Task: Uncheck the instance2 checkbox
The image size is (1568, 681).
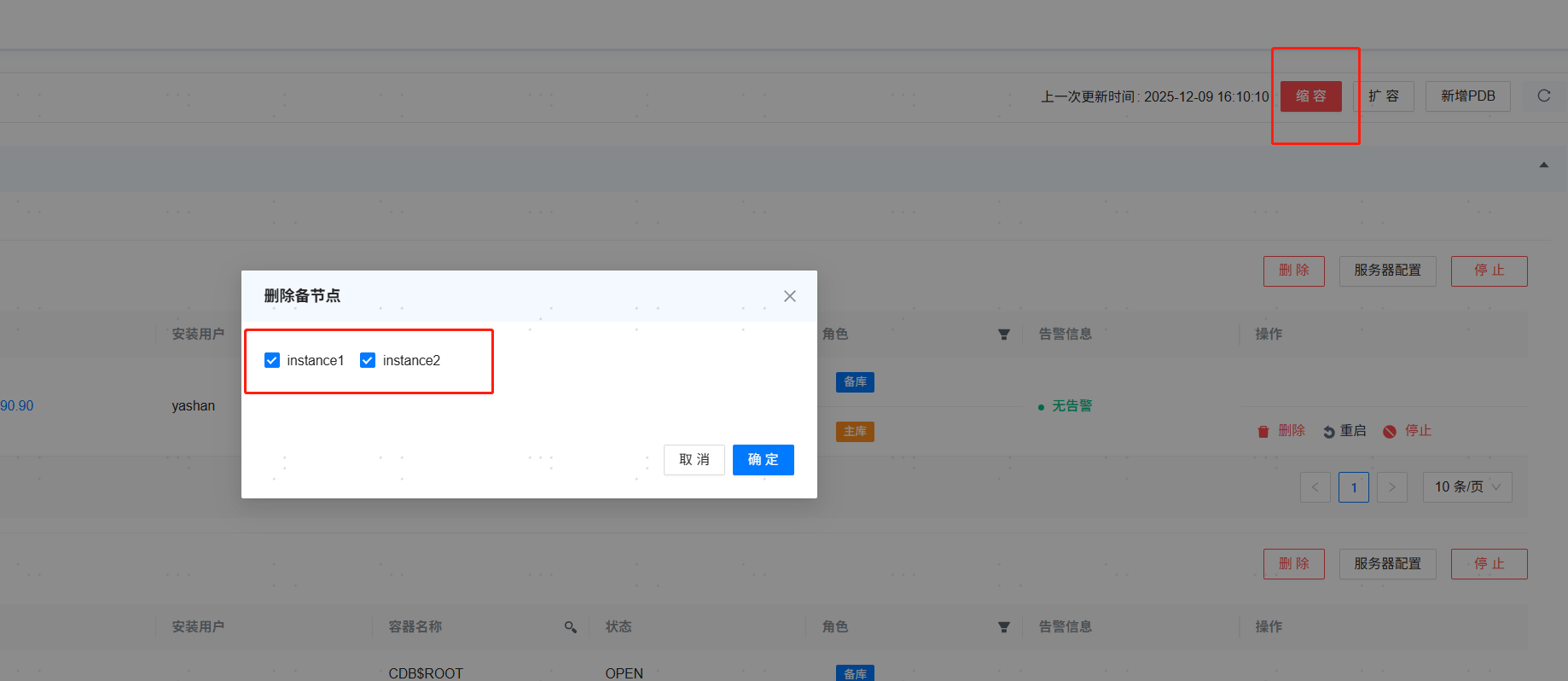Action: [x=368, y=360]
